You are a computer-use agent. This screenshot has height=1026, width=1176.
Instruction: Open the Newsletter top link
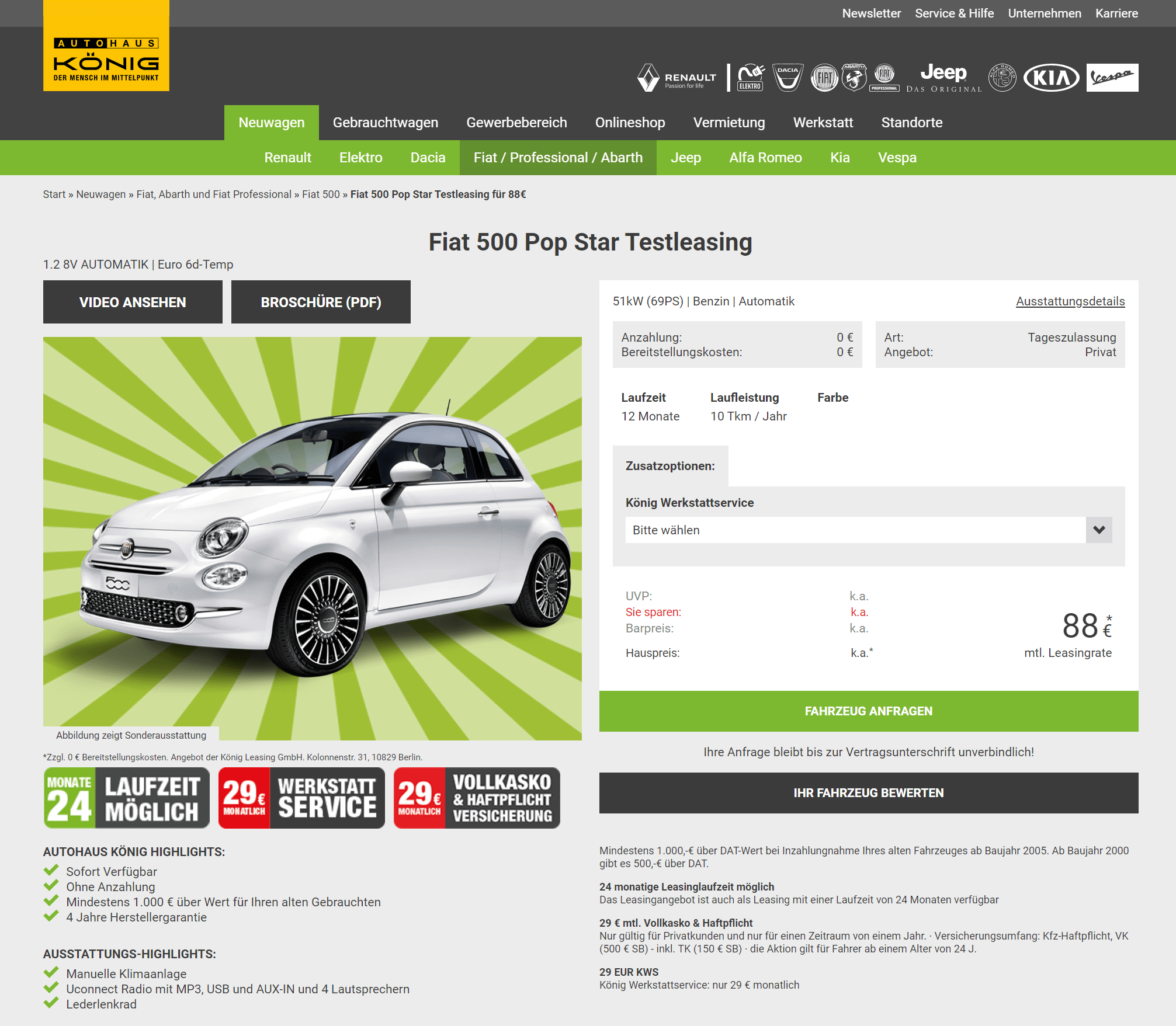[871, 13]
